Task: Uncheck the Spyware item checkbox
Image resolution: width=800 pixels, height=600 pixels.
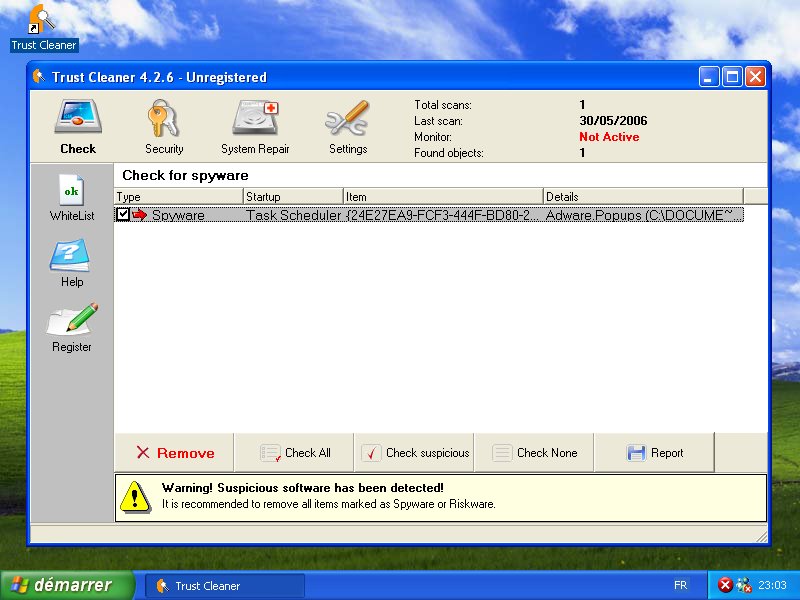Action: pos(122,214)
